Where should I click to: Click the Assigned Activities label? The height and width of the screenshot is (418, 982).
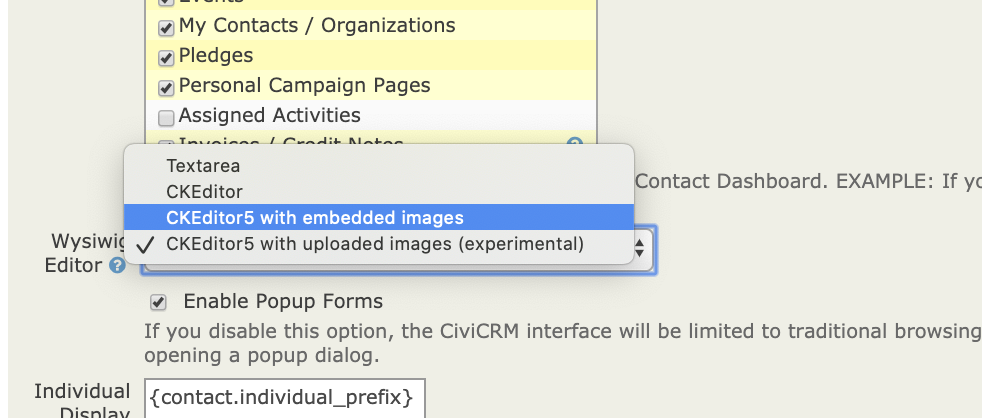[269, 115]
